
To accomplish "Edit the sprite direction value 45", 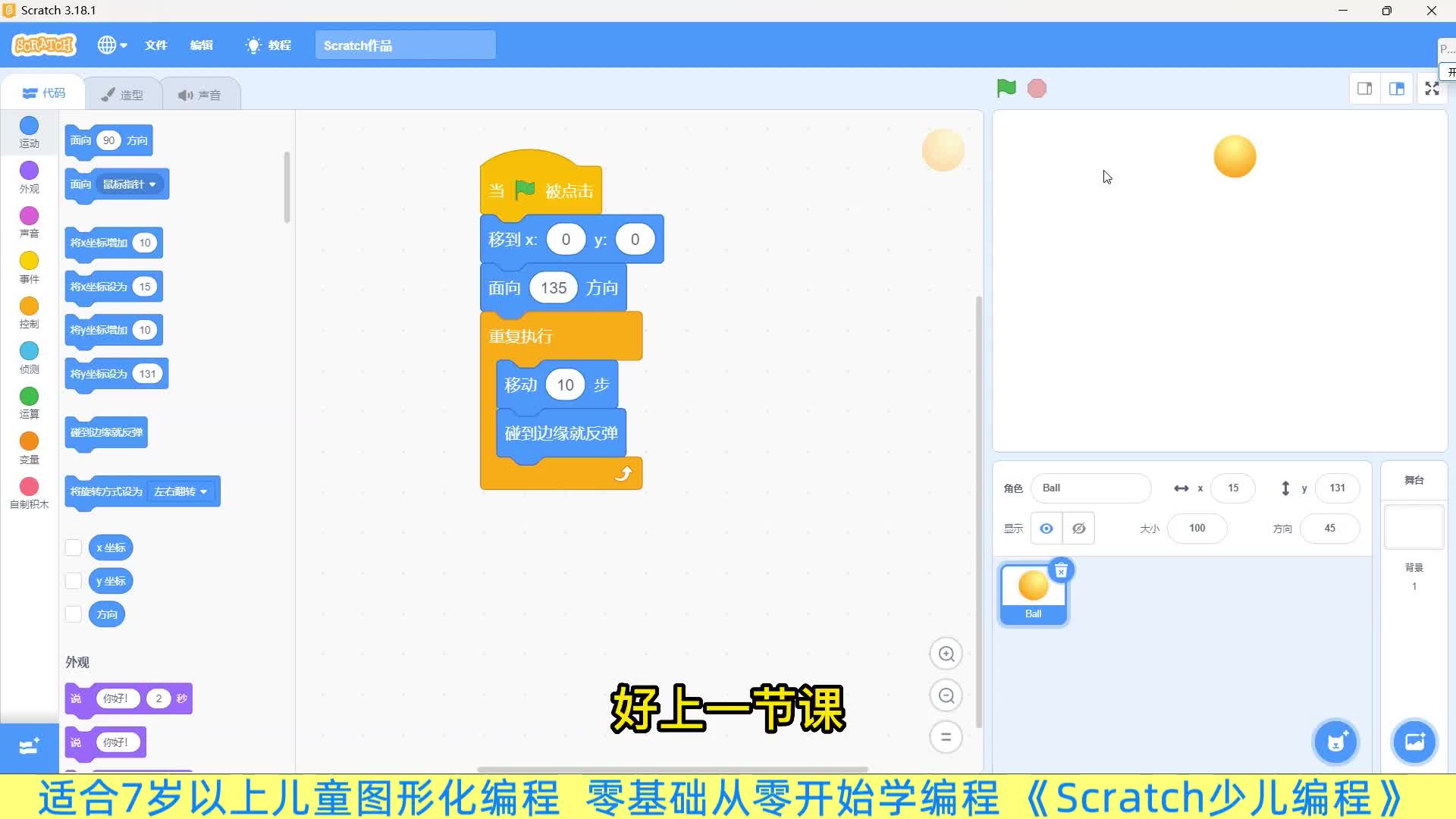I will point(1329,529).
